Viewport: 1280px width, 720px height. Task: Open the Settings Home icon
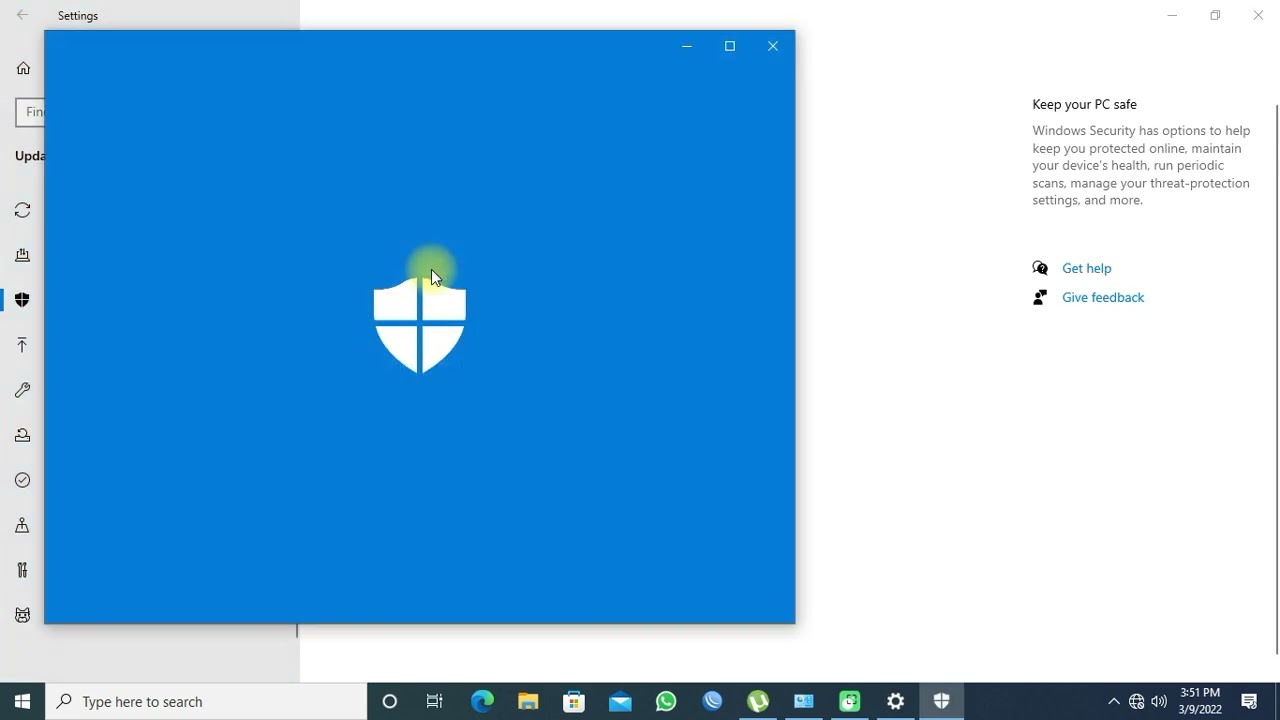pos(23,68)
